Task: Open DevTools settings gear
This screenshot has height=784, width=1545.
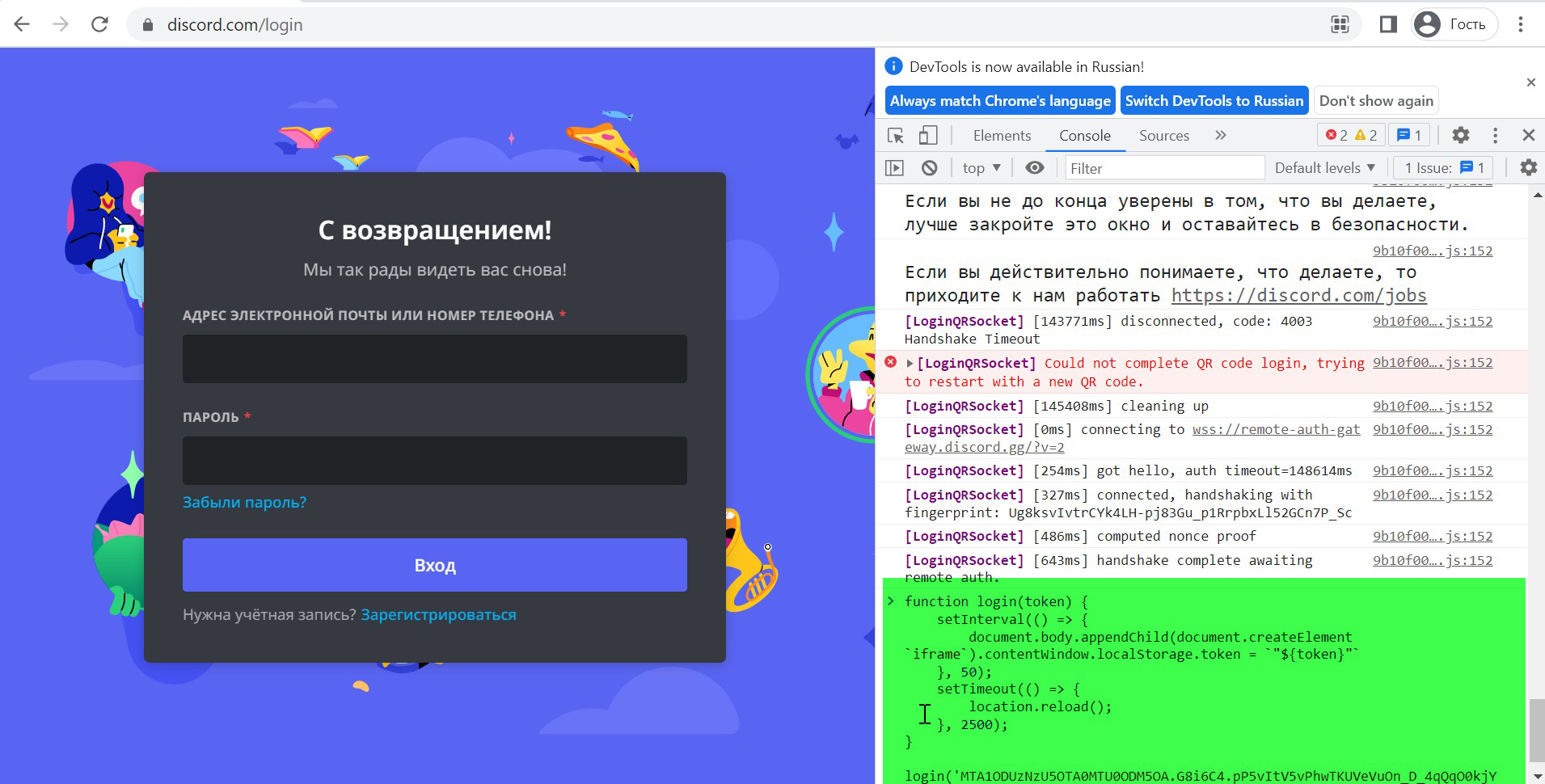Action: point(1461,135)
